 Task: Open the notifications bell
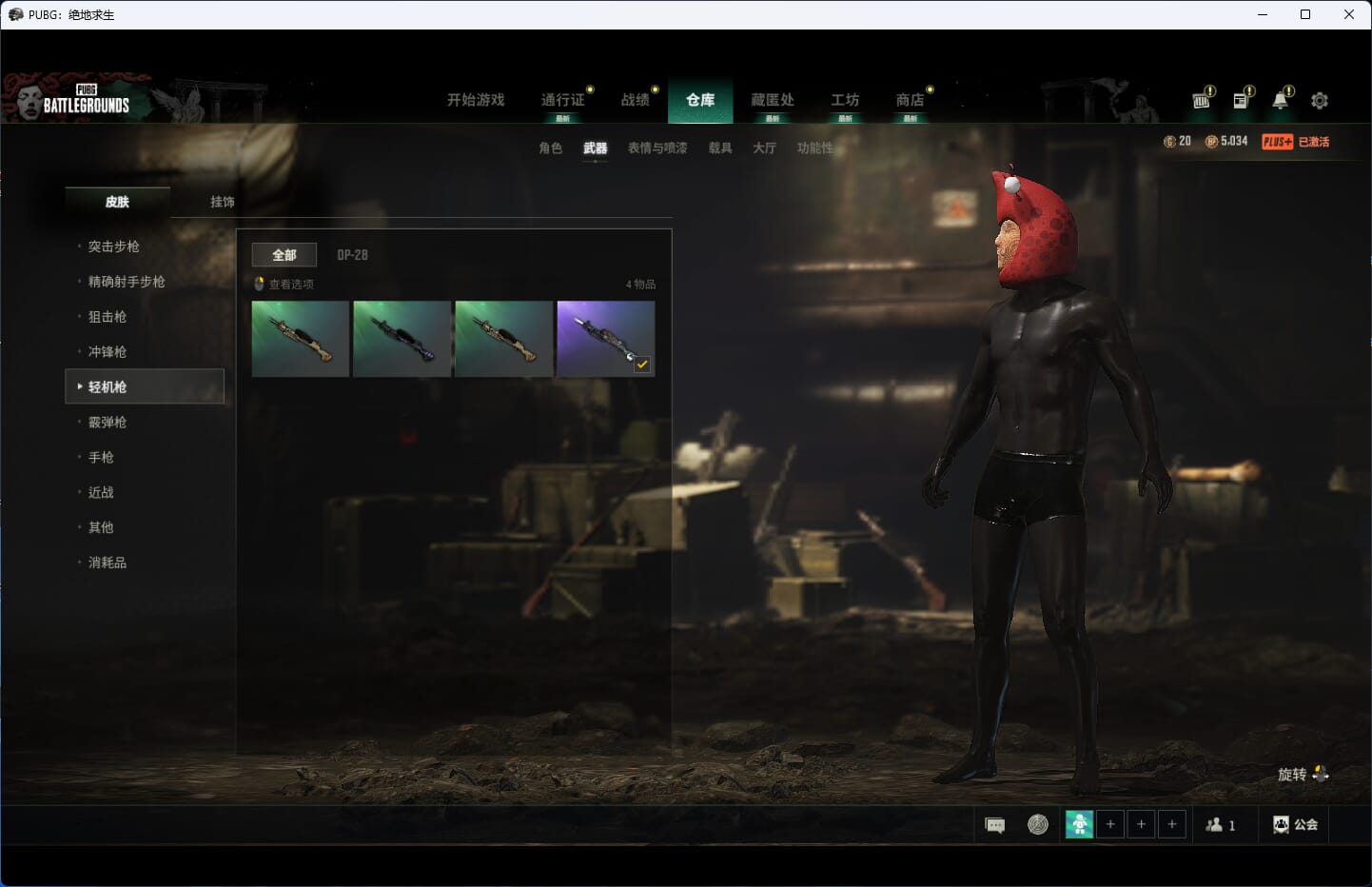click(x=1282, y=99)
